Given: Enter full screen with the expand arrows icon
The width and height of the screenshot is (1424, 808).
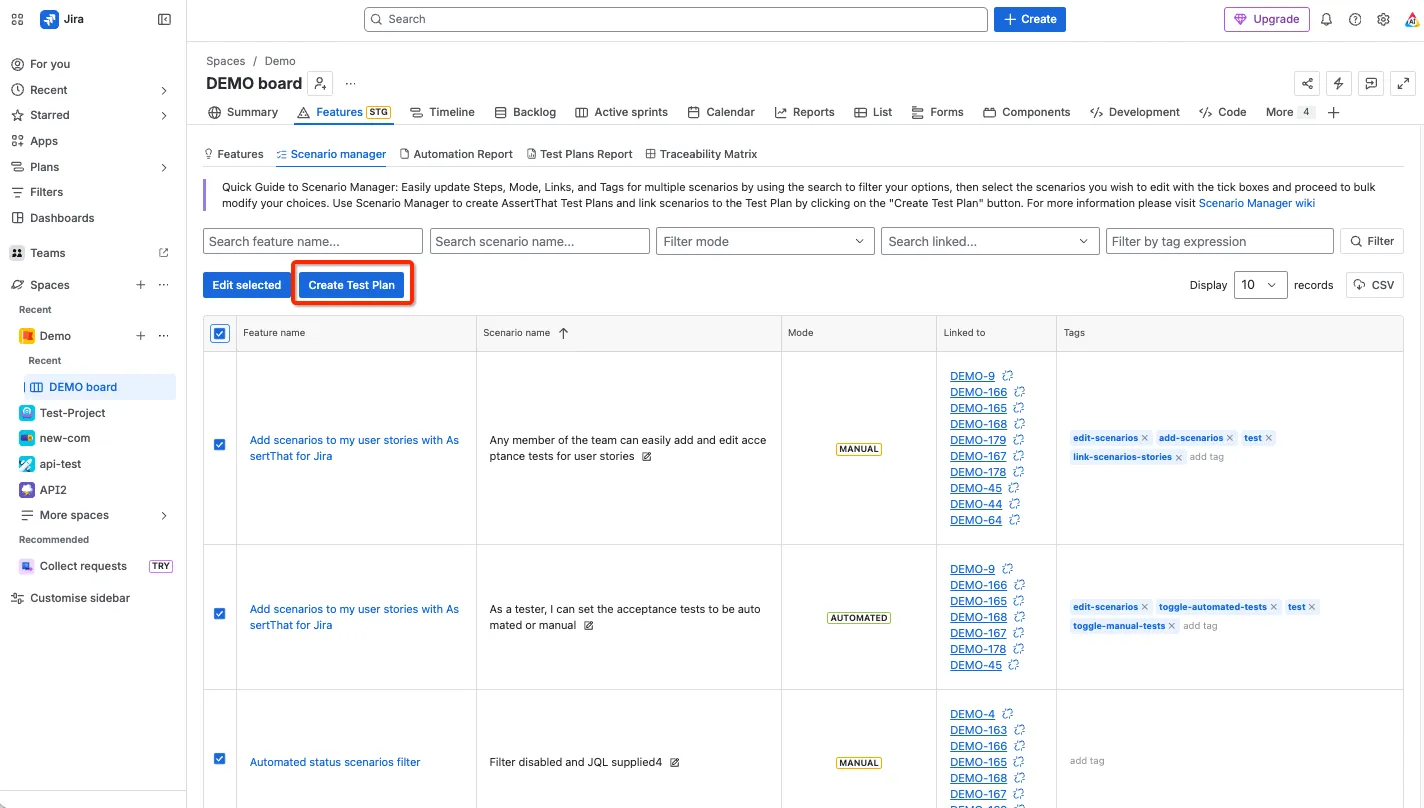Looking at the screenshot, I should point(1403,84).
